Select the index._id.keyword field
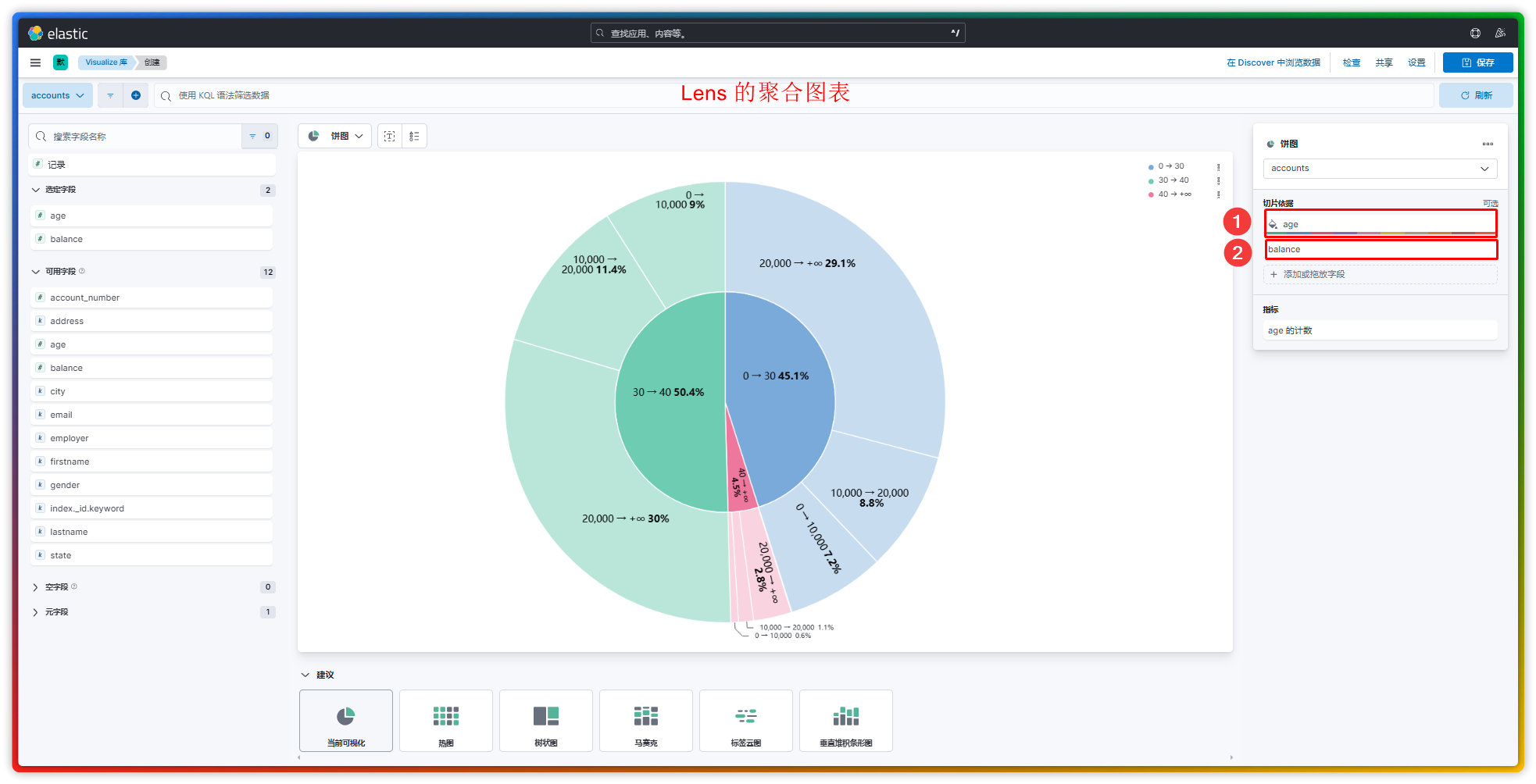 click(152, 508)
